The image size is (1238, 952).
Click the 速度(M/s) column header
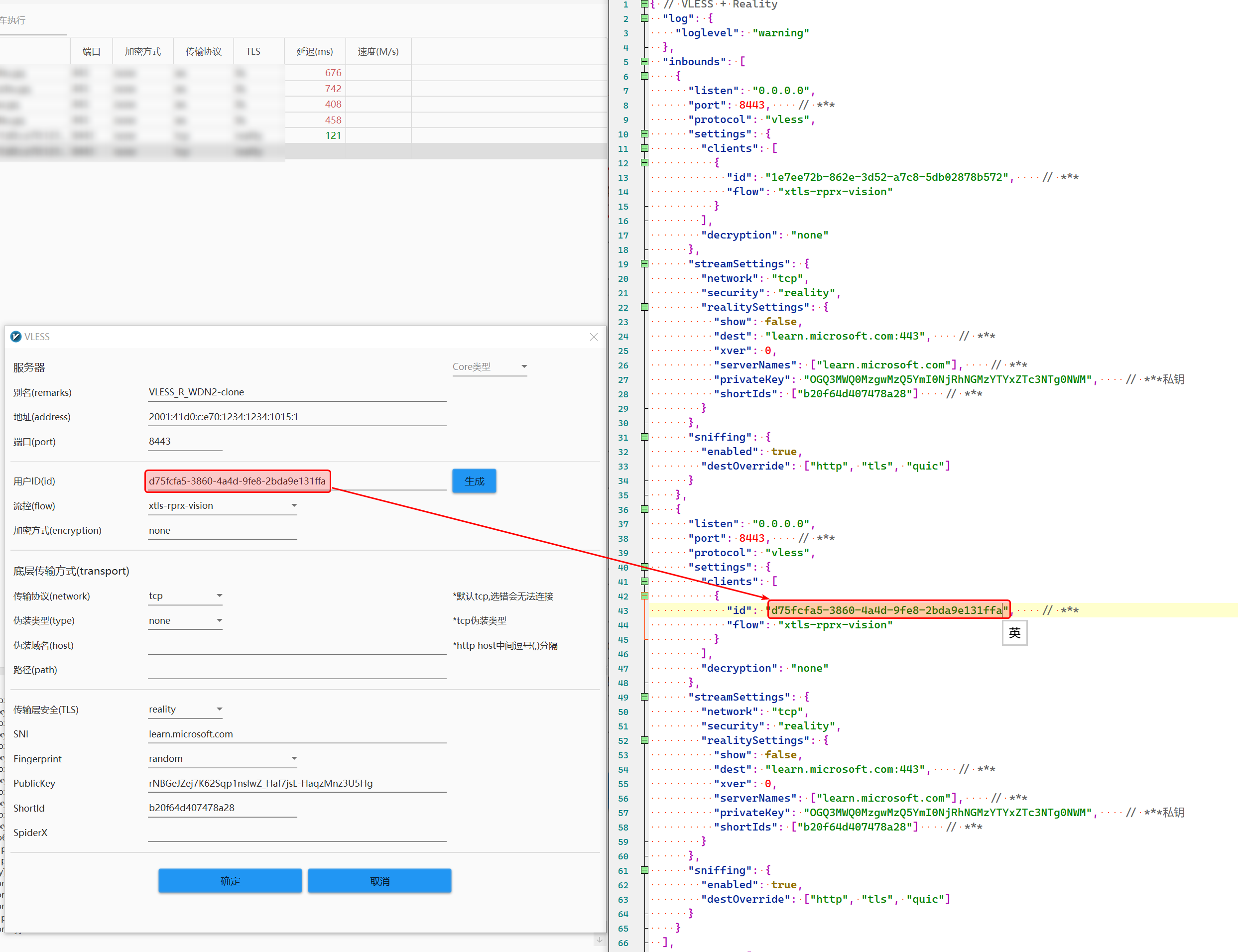pyautogui.click(x=378, y=52)
